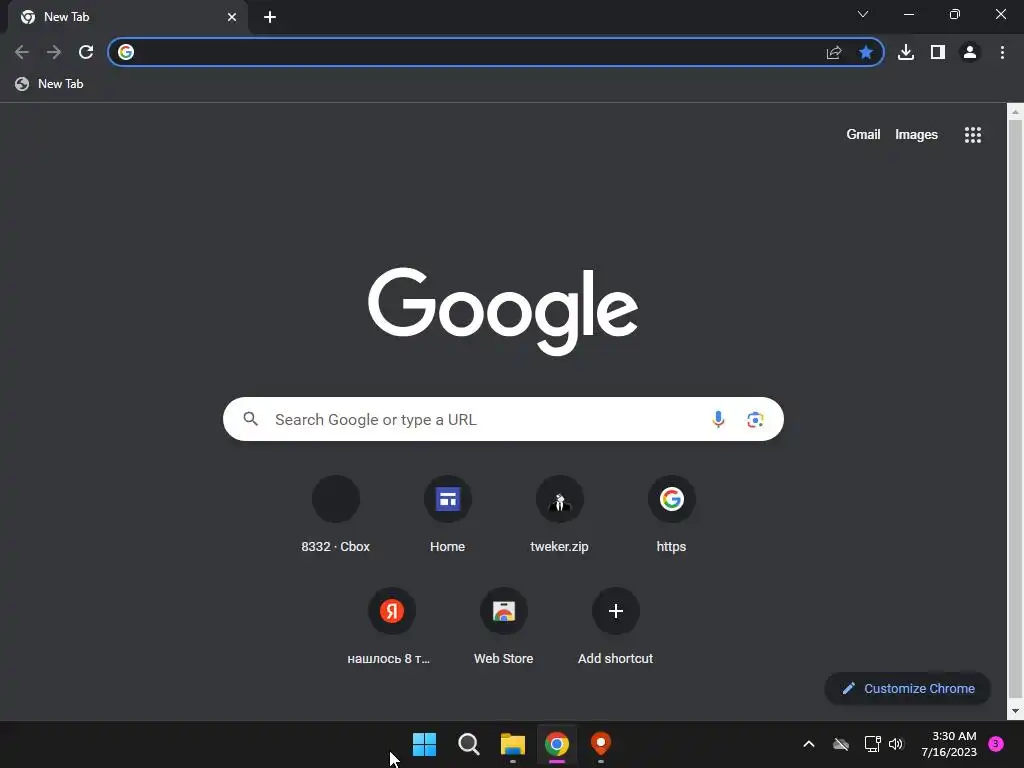Open Windows taskbar search
The width and height of the screenshot is (1024, 768).
[x=469, y=744]
